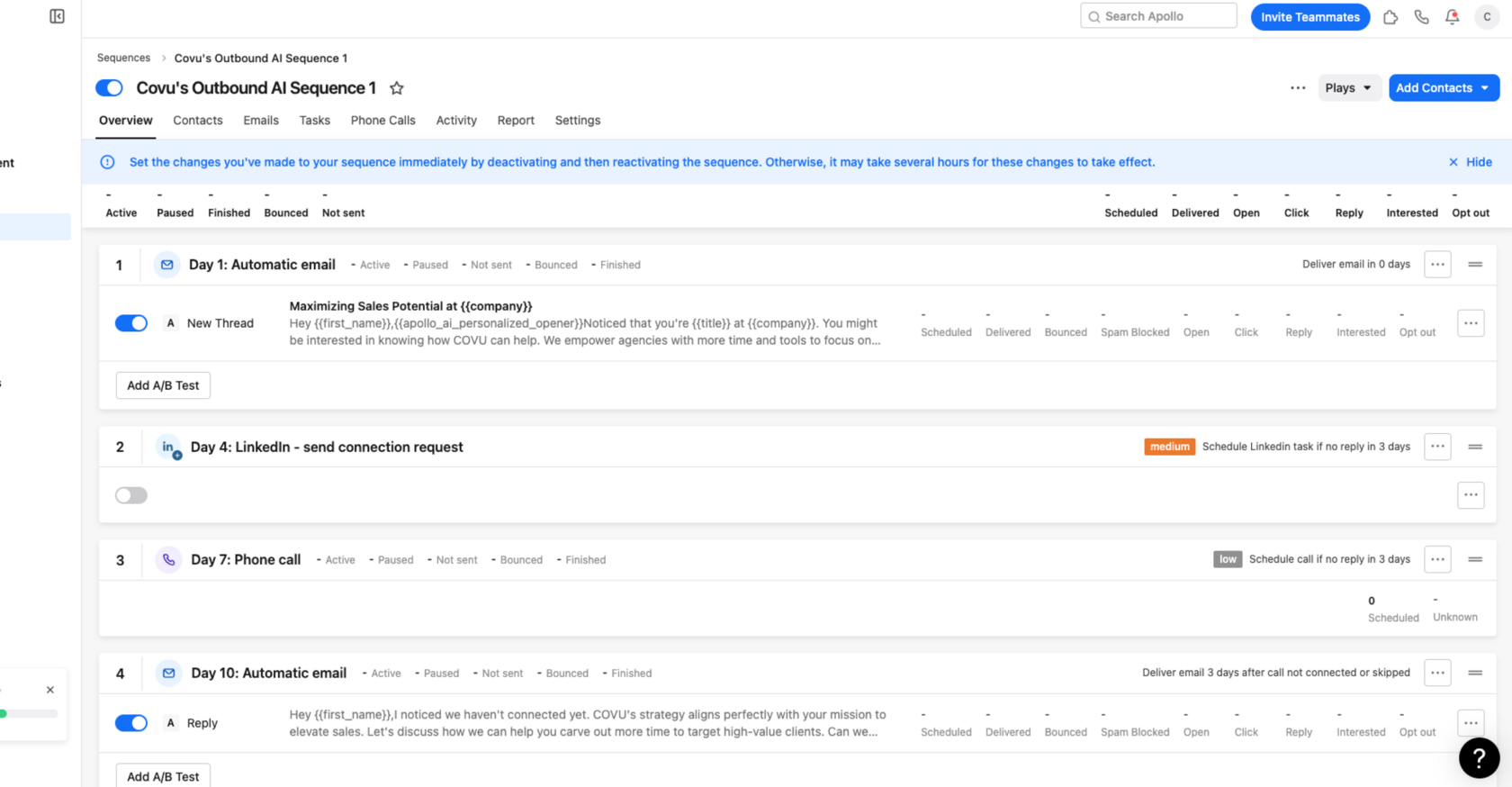
Task: Click the LinkedIn icon for Day 4 step
Action: tap(168, 448)
